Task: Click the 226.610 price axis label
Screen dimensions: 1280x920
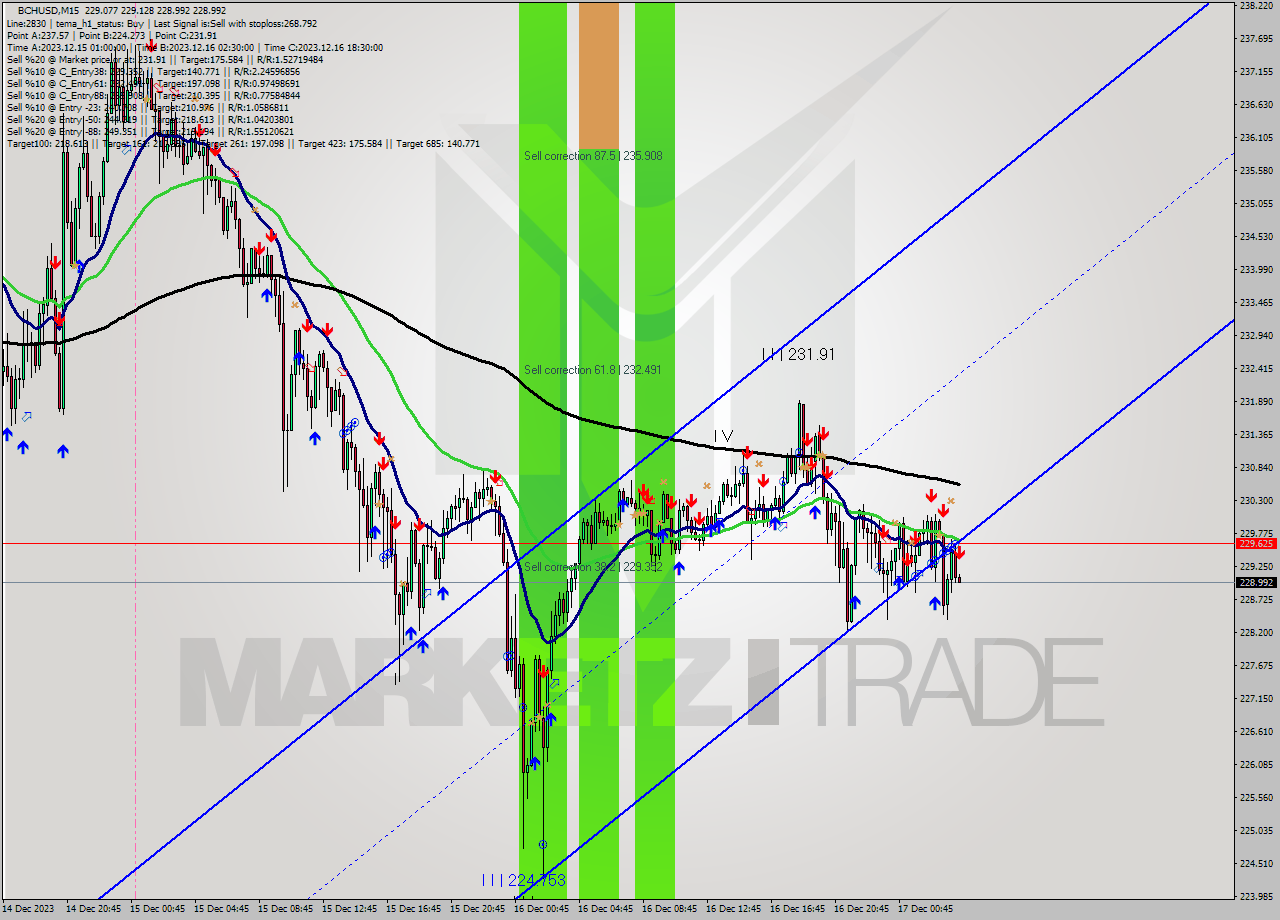Action: click(x=1256, y=731)
